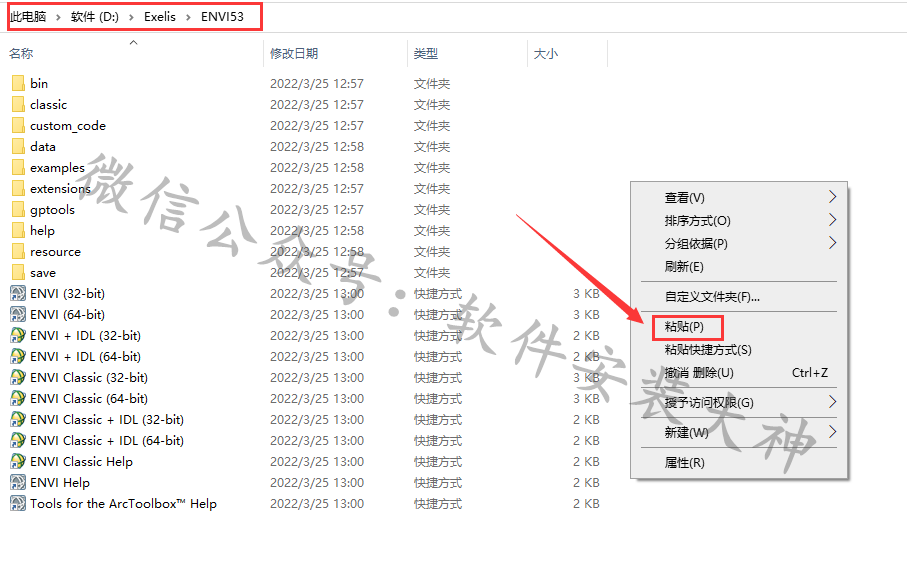Select file name Tools for the ArcToolbox™ Help
This screenshot has width=907, height=561.
point(123,504)
